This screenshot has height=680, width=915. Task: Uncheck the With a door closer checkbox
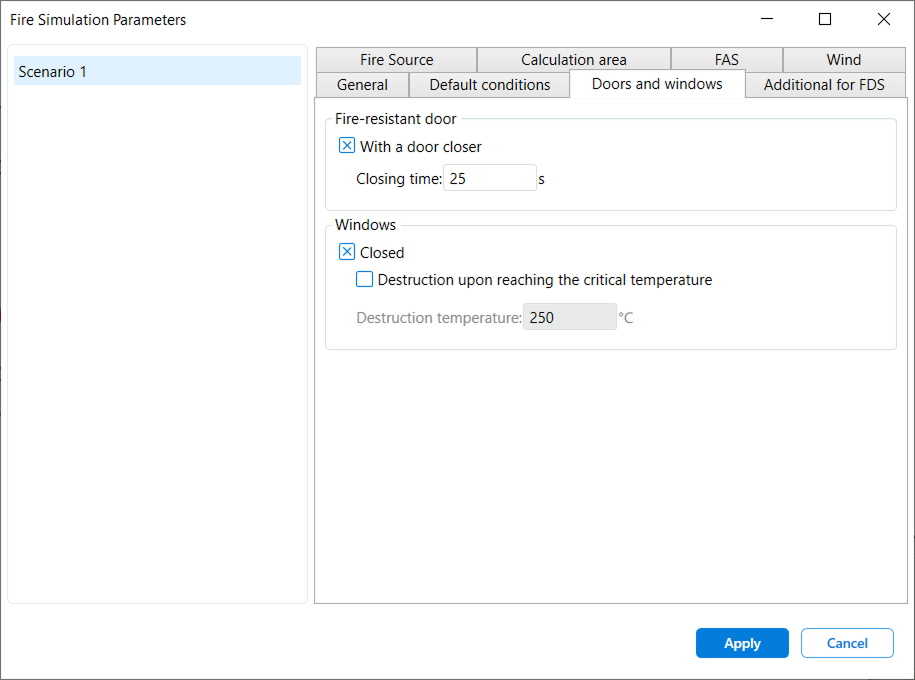coord(348,146)
